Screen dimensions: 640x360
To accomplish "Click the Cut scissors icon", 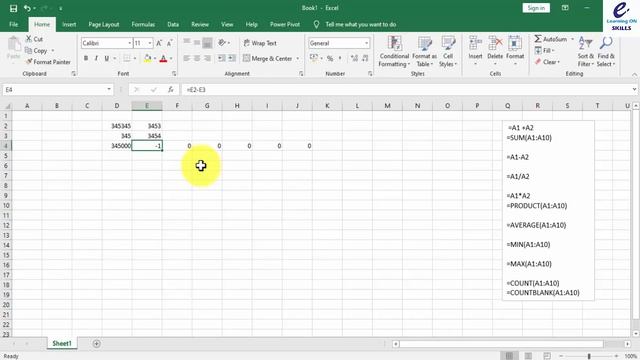I will pos(29,39).
